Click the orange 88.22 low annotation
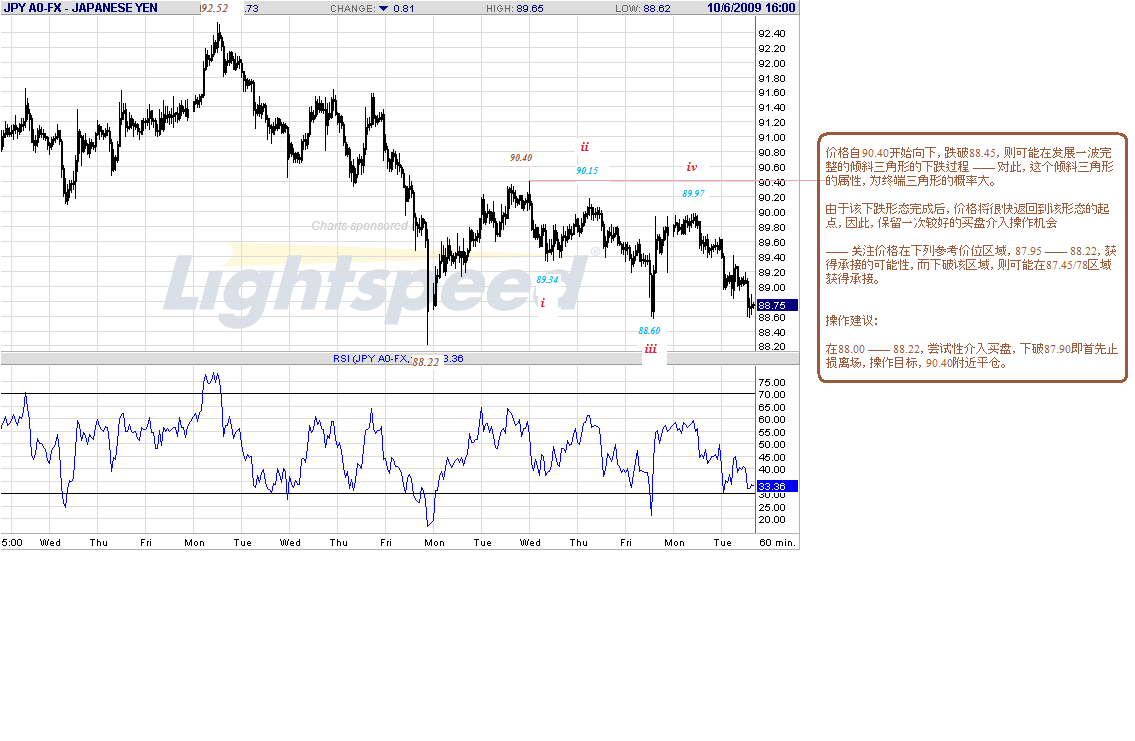The height and width of the screenshot is (741, 1135). [x=426, y=362]
